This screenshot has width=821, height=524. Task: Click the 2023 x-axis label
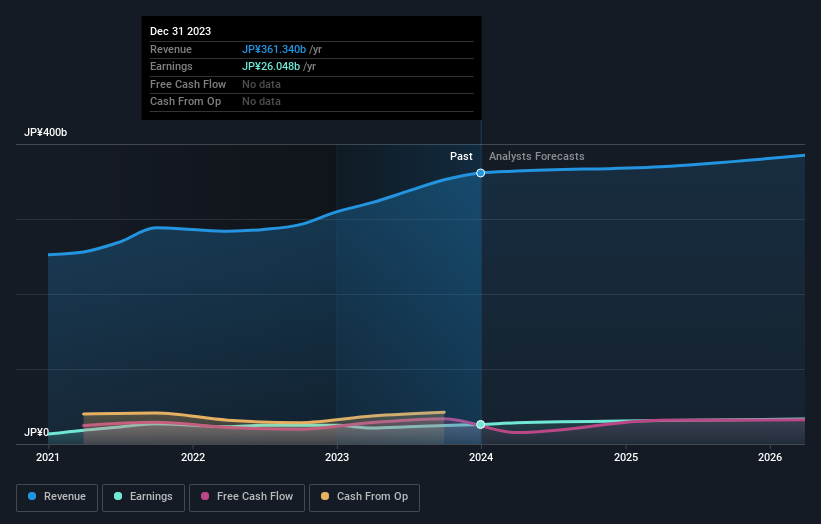(337, 457)
